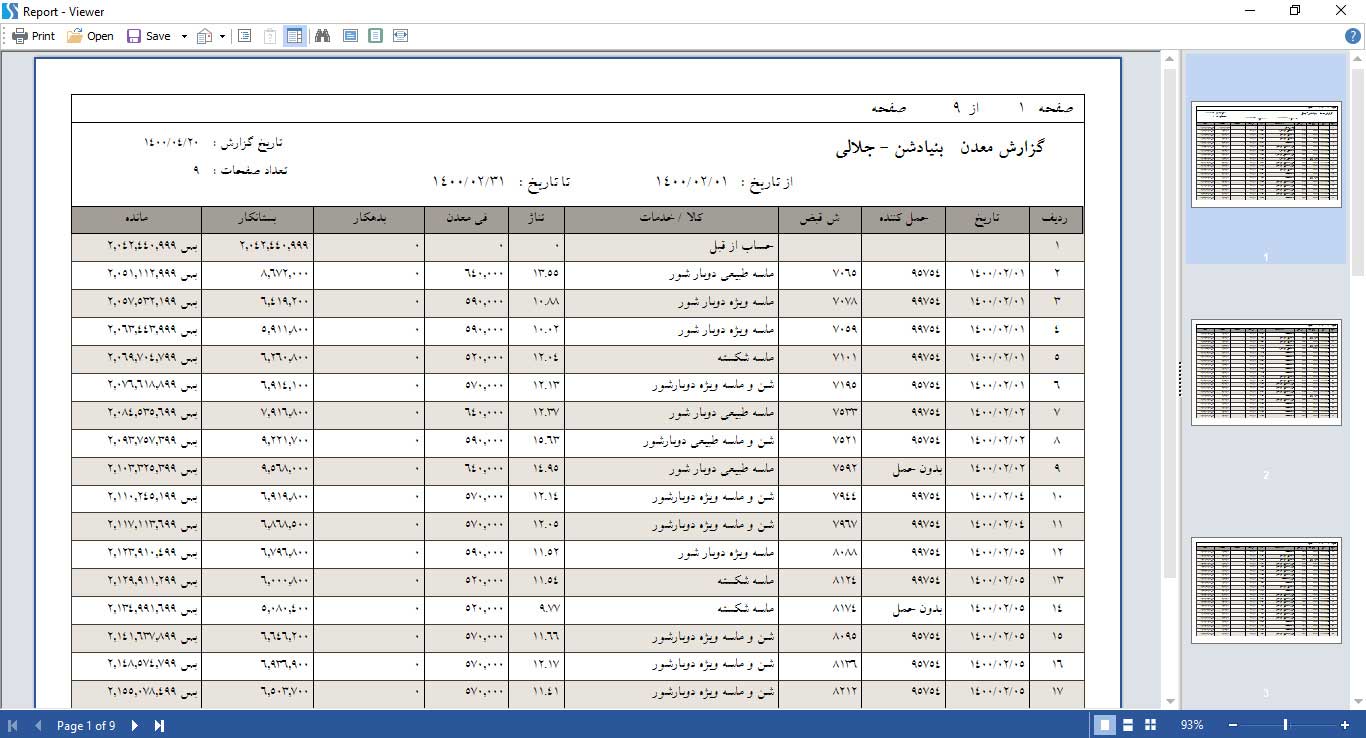Screen dimensions: 1366x738
Task: Select the one page view icon
Action: coord(375,36)
